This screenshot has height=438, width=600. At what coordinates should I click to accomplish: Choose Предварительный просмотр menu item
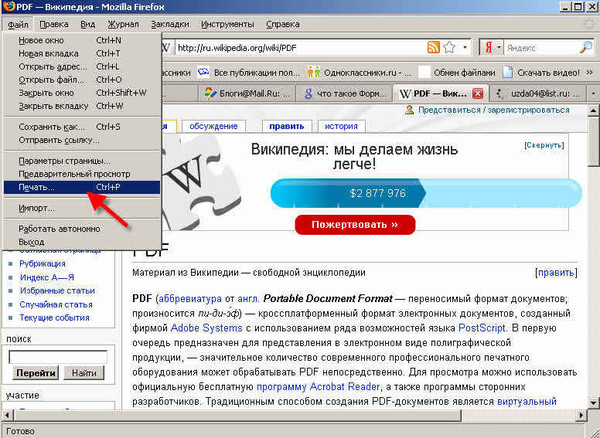click(82, 174)
